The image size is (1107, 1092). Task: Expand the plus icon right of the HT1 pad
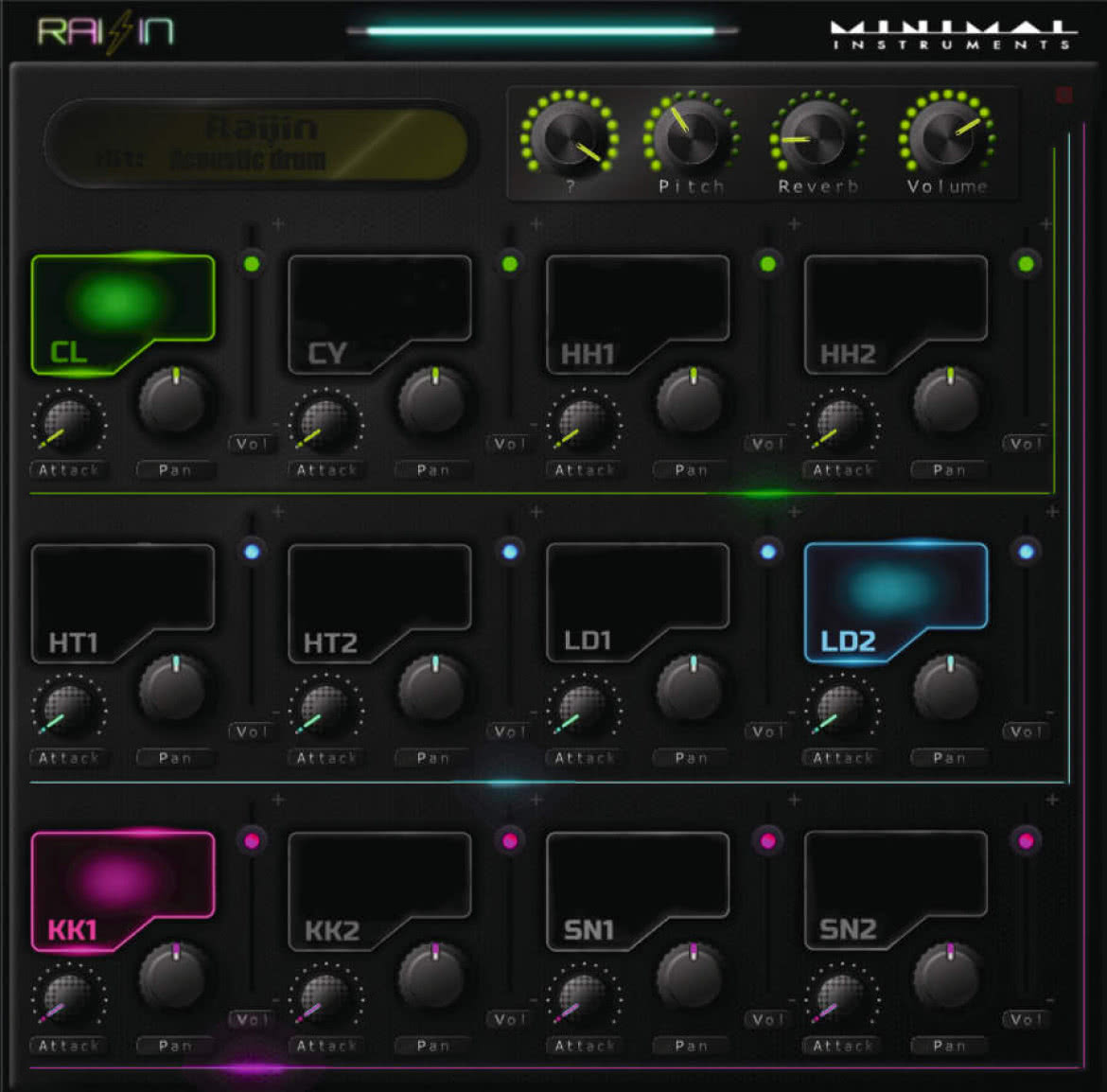point(278,511)
